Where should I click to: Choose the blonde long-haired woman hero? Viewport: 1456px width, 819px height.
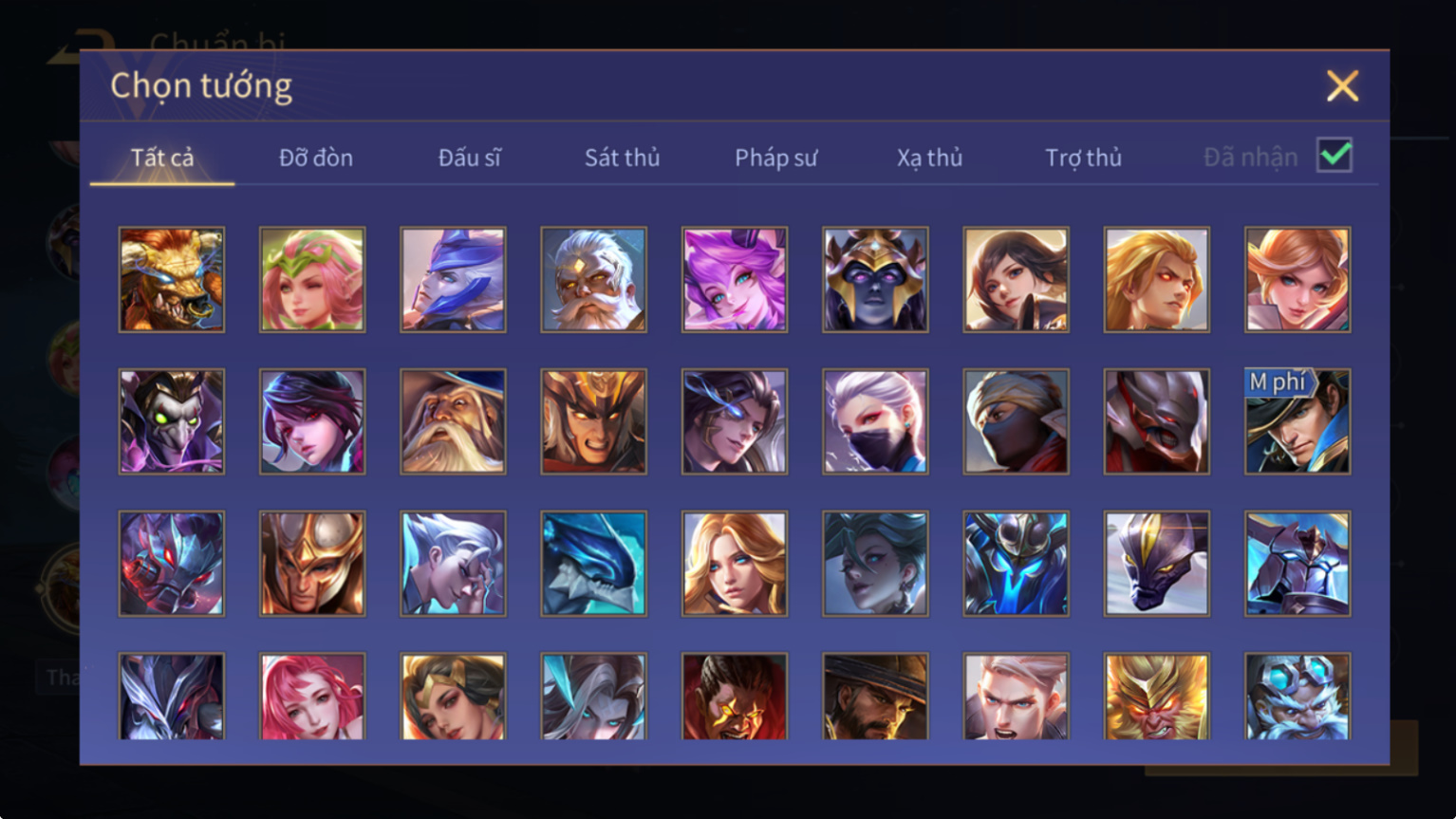[734, 564]
